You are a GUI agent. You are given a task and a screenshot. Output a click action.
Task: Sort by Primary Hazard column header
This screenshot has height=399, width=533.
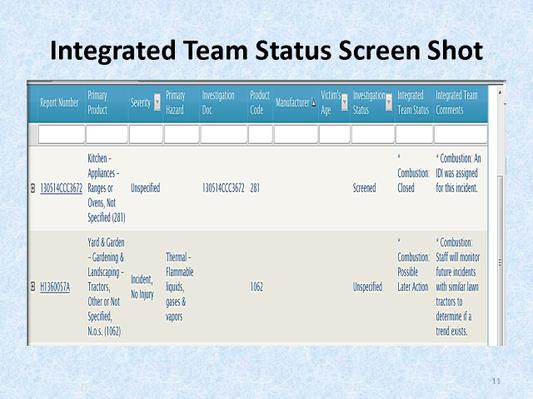click(175, 102)
